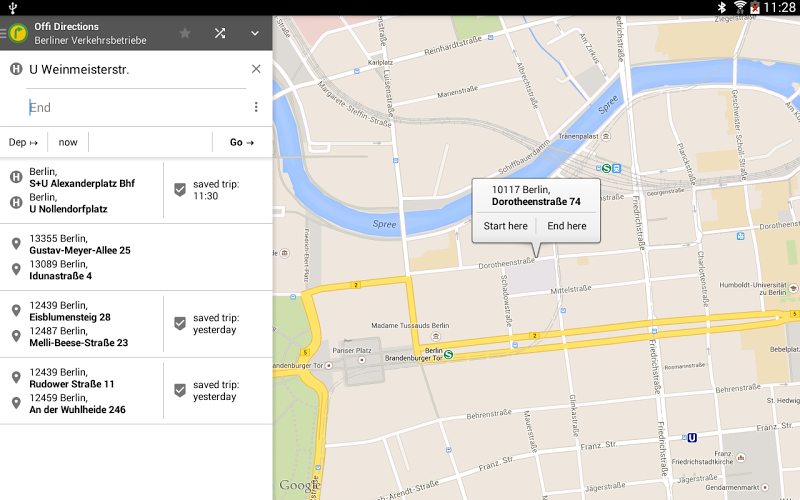Choose 'Start here' in map popup
800x500 pixels.
[505, 226]
